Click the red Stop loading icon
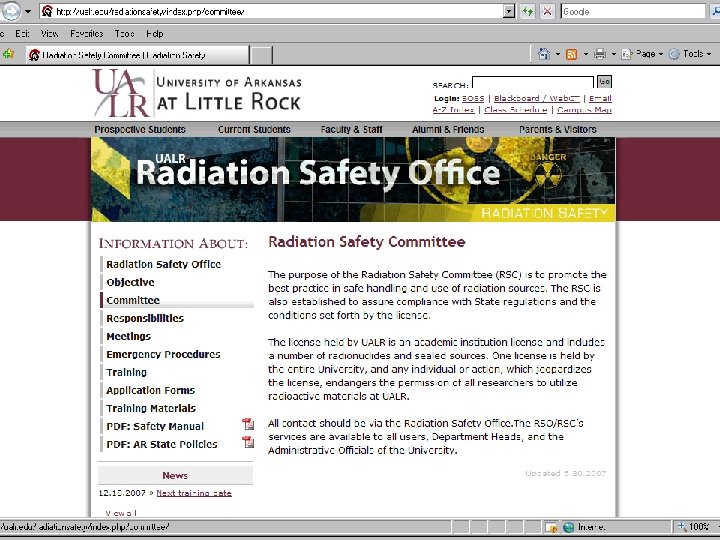The height and width of the screenshot is (540, 720). click(x=547, y=11)
